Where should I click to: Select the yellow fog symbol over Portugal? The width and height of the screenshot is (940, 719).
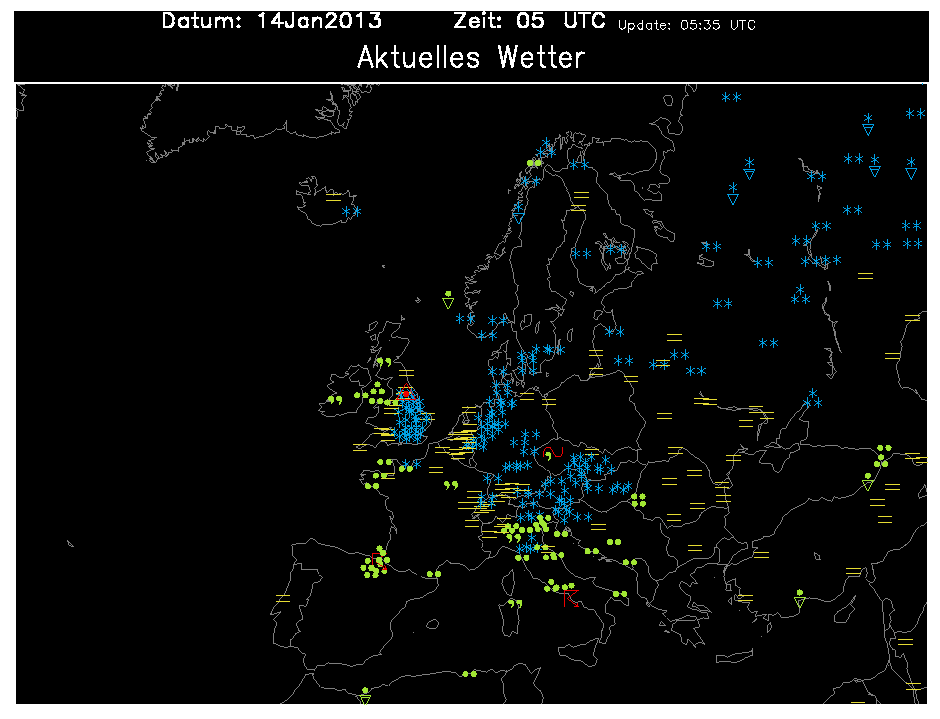(283, 598)
